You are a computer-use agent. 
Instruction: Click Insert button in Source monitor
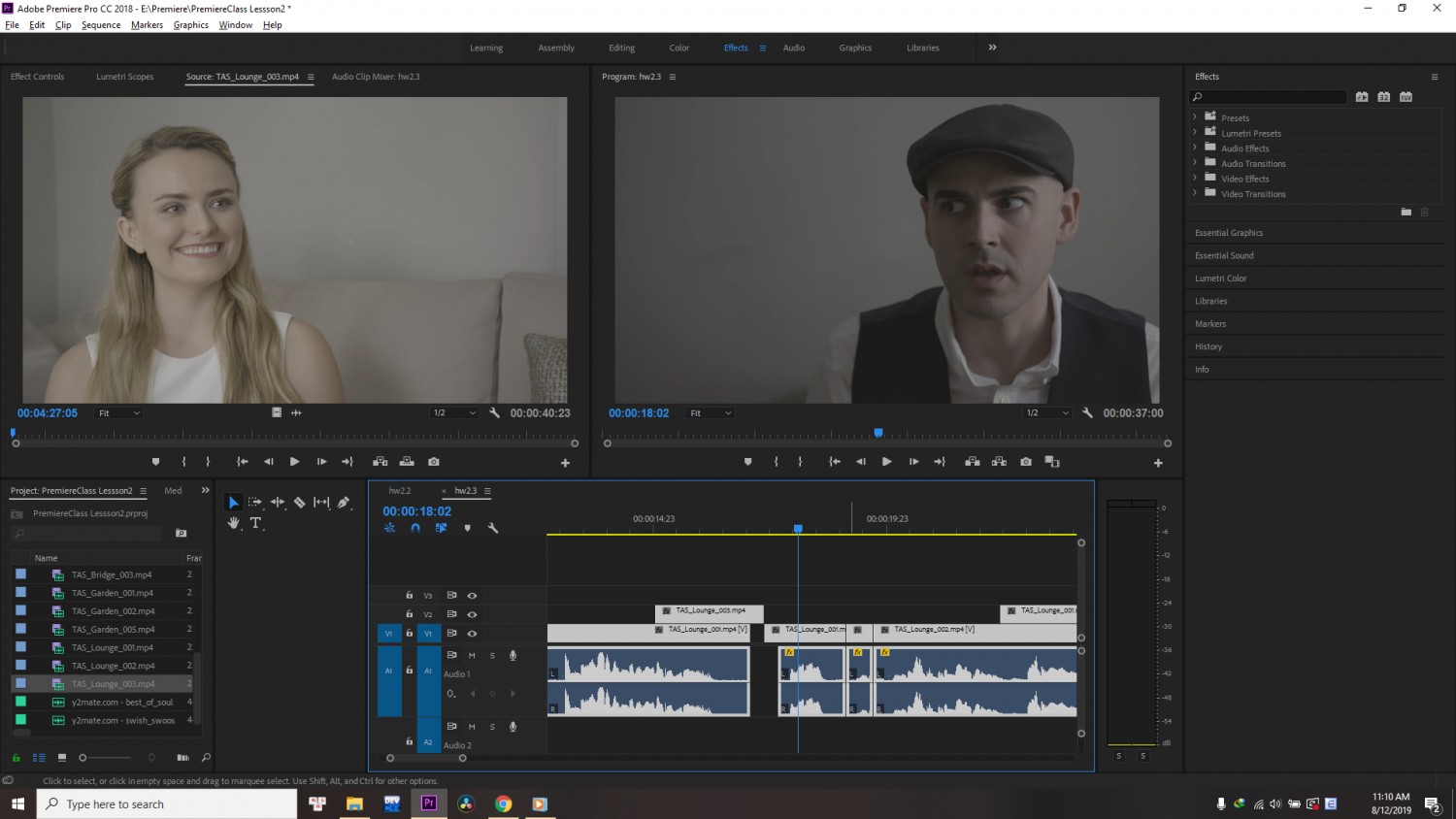(381, 462)
